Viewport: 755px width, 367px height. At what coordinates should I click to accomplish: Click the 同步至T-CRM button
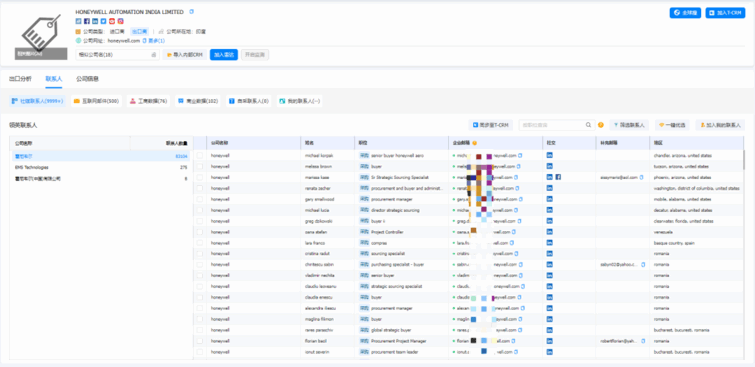tap(490, 125)
